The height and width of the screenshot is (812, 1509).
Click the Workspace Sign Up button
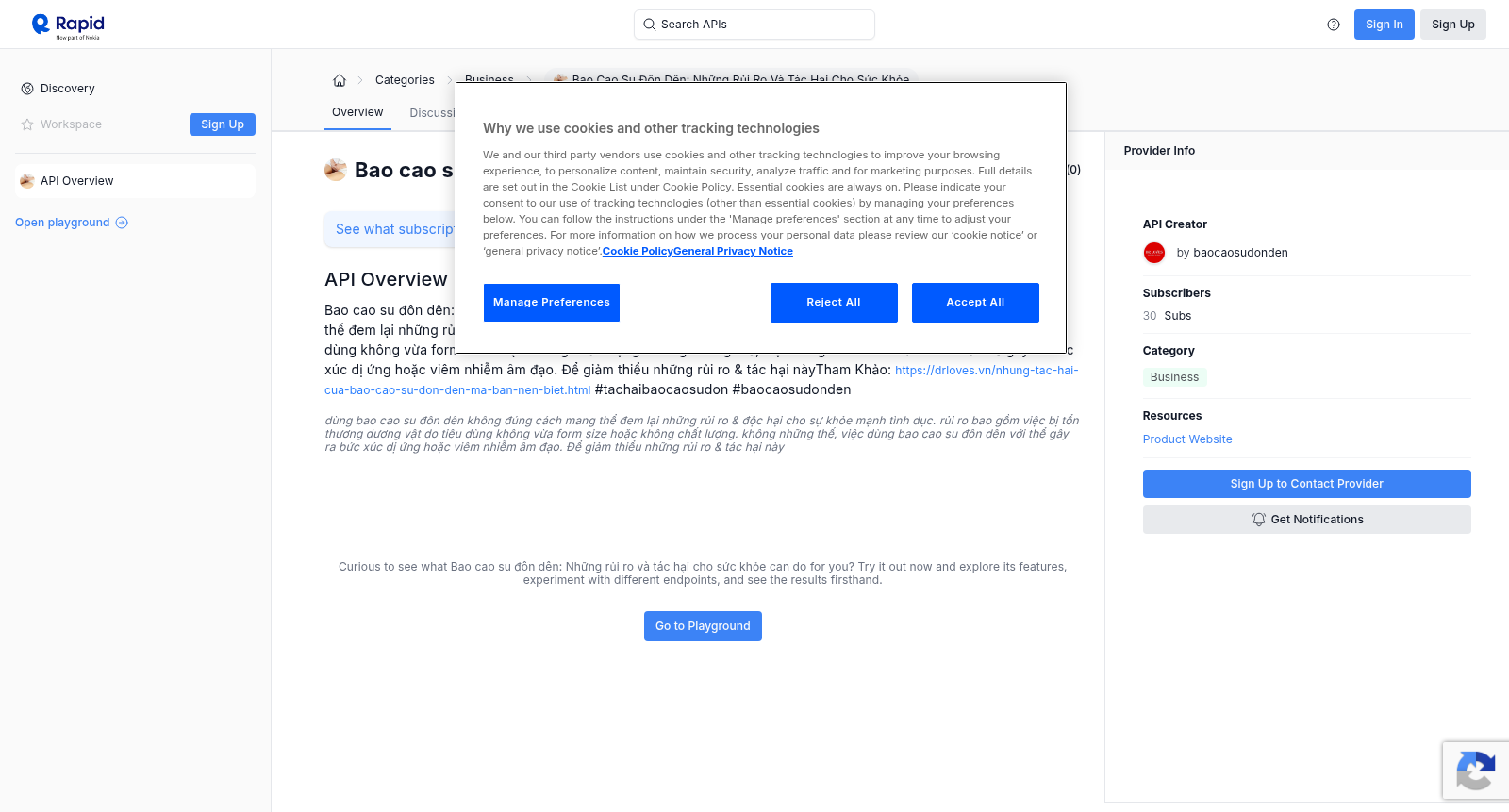223,124
